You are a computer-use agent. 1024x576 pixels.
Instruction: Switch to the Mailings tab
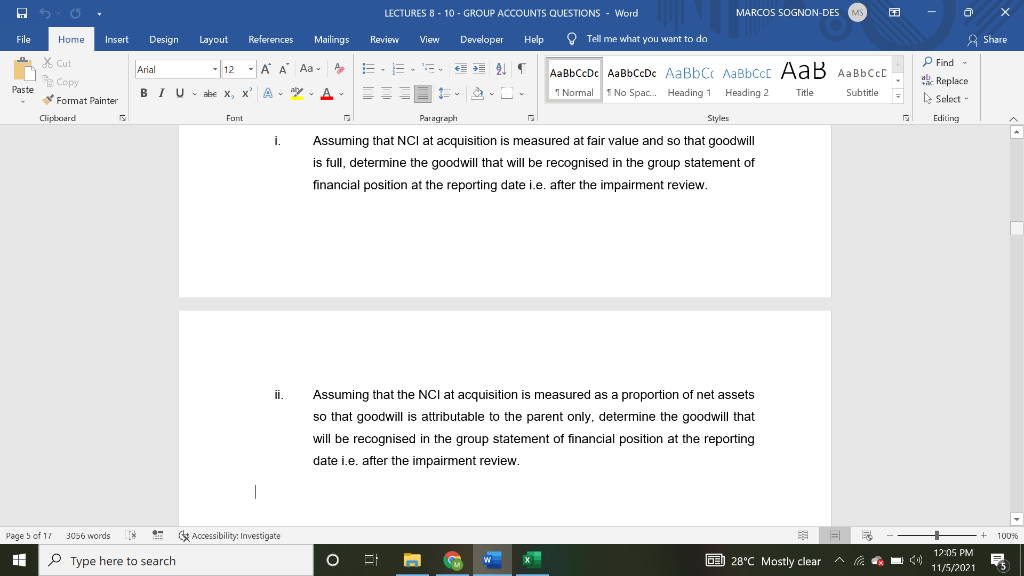pyautogui.click(x=331, y=40)
